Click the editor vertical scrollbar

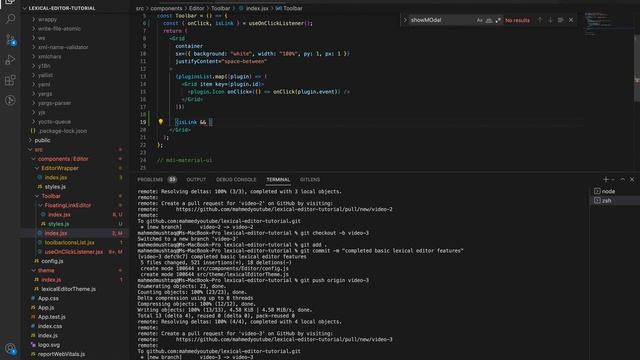(637, 67)
